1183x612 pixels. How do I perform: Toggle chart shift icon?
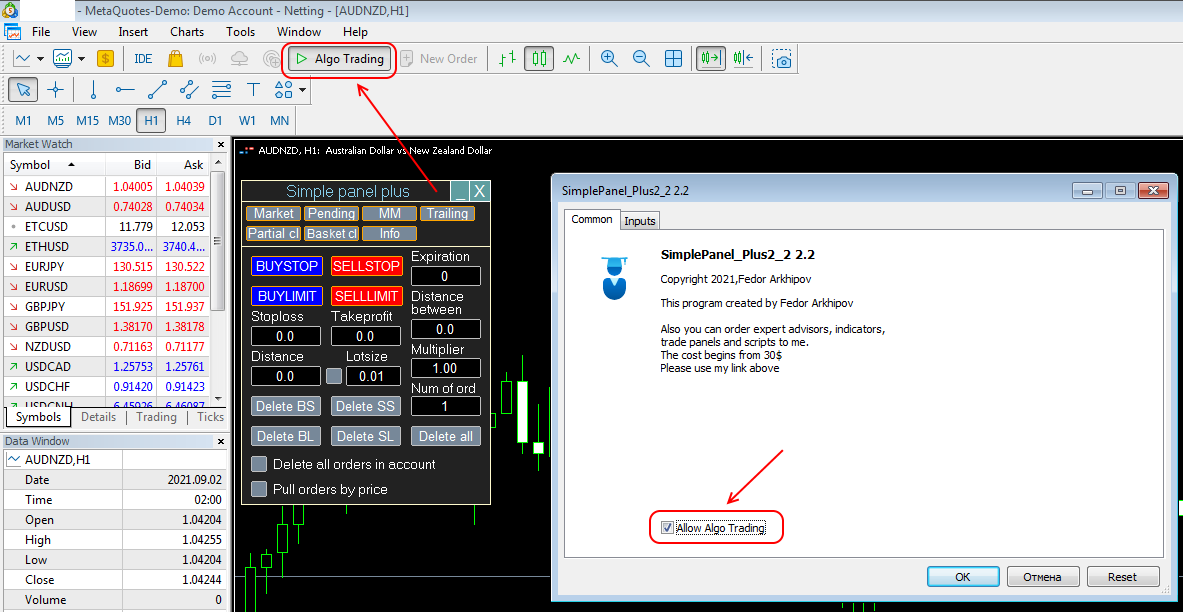click(x=743, y=58)
